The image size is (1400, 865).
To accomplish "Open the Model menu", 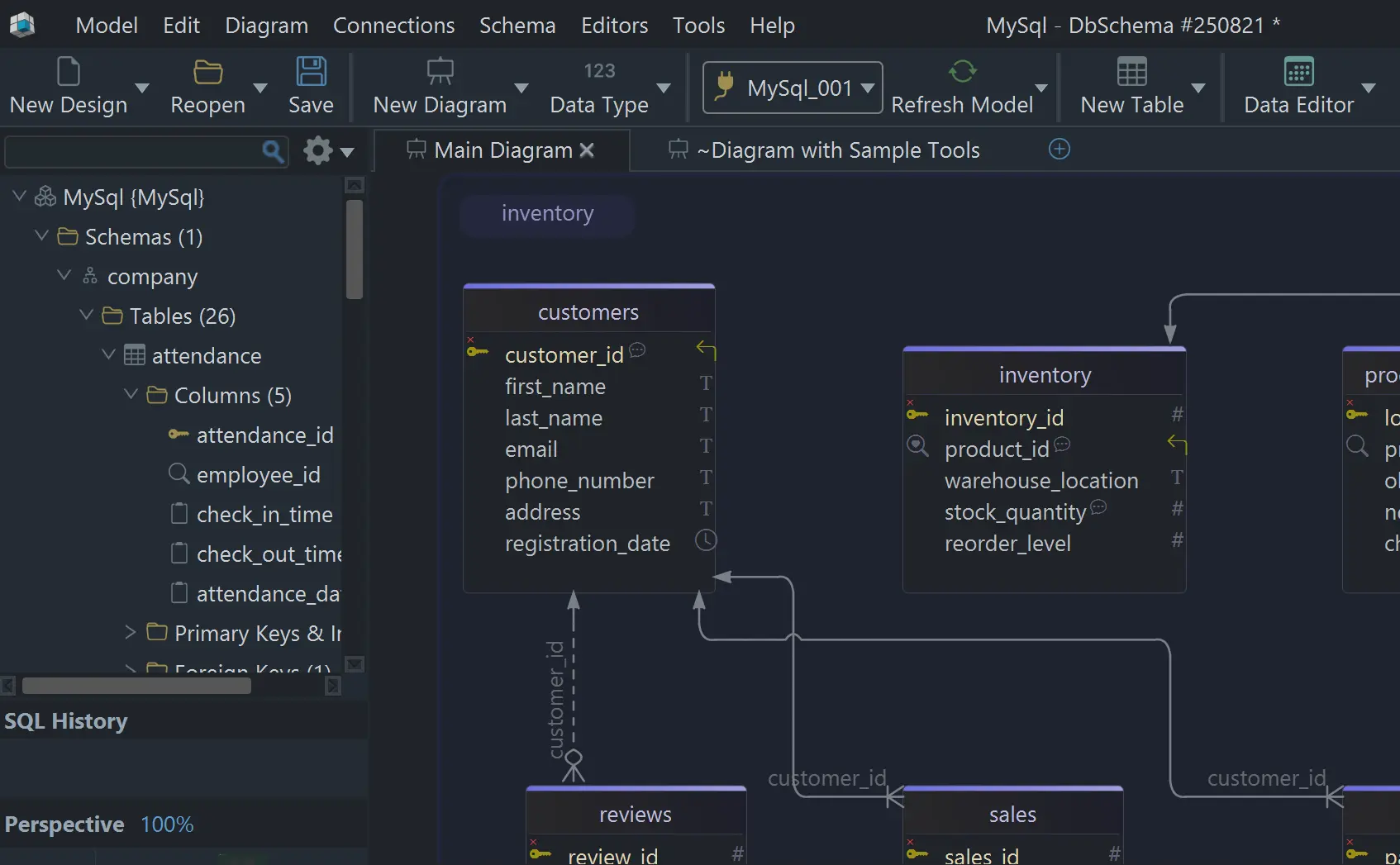I will click(107, 26).
